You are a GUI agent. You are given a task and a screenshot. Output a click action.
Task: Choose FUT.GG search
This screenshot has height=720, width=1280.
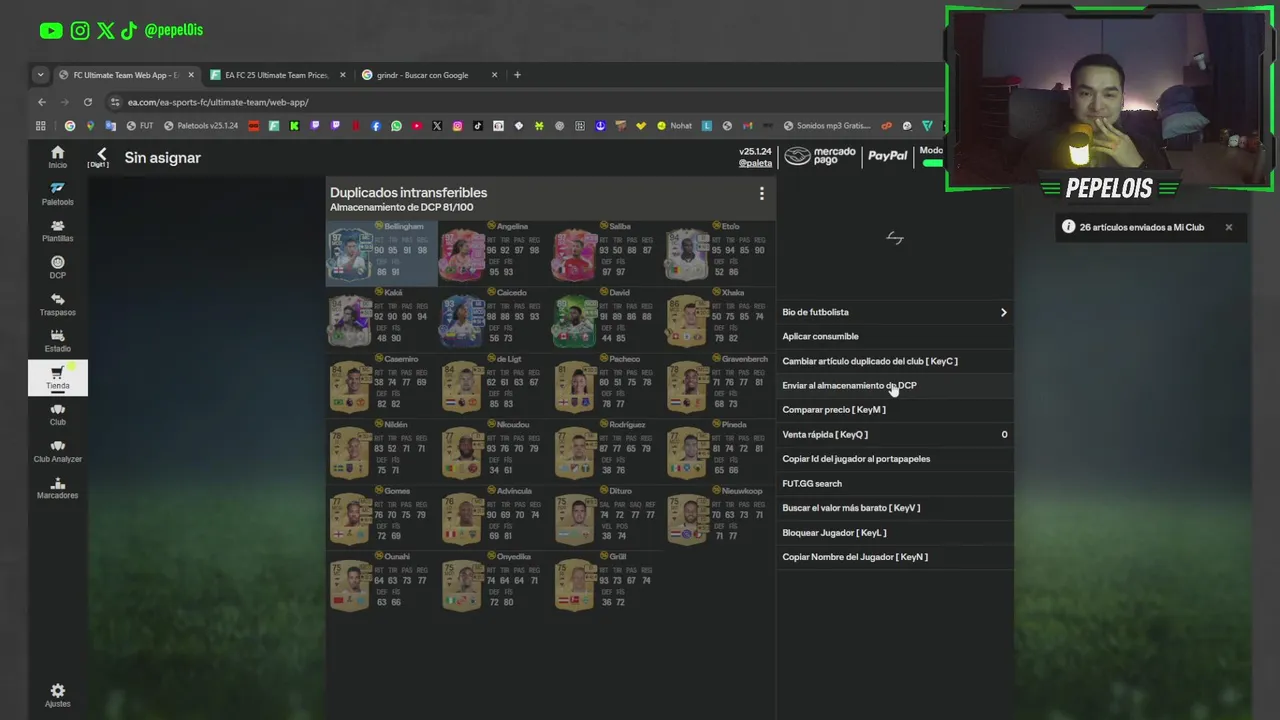(x=895, y=484)
